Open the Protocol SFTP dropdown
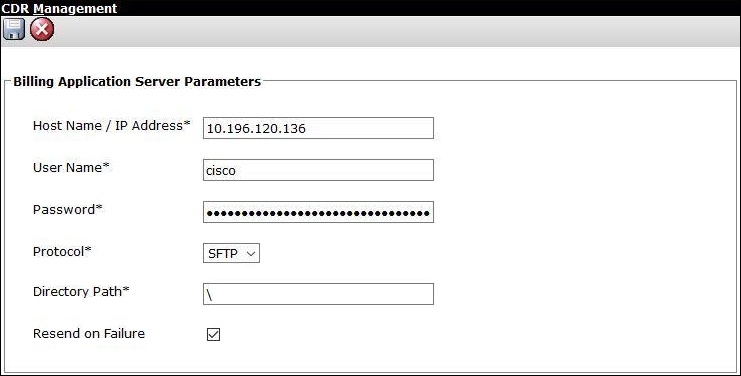This screenshot has height=376, width=741. pyautogui.click(x=231, y=253)
